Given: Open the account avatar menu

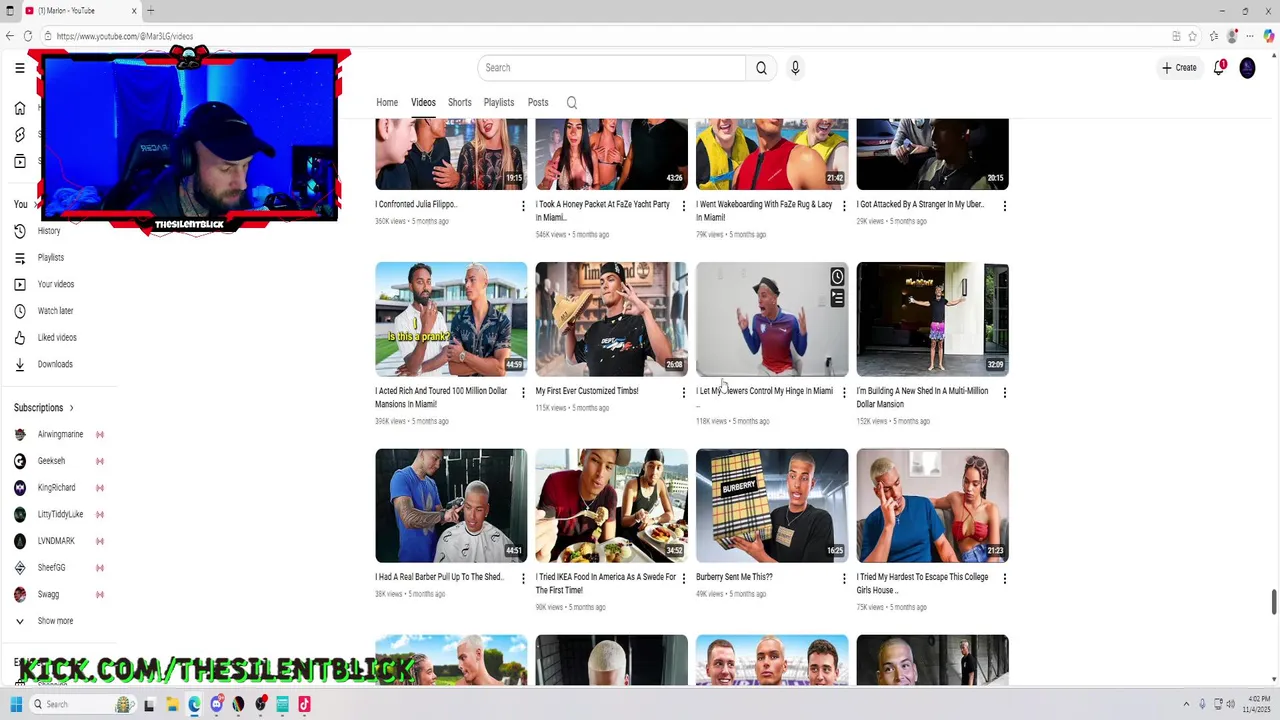Looking at the screenshot, I should tap(1247, 68).
